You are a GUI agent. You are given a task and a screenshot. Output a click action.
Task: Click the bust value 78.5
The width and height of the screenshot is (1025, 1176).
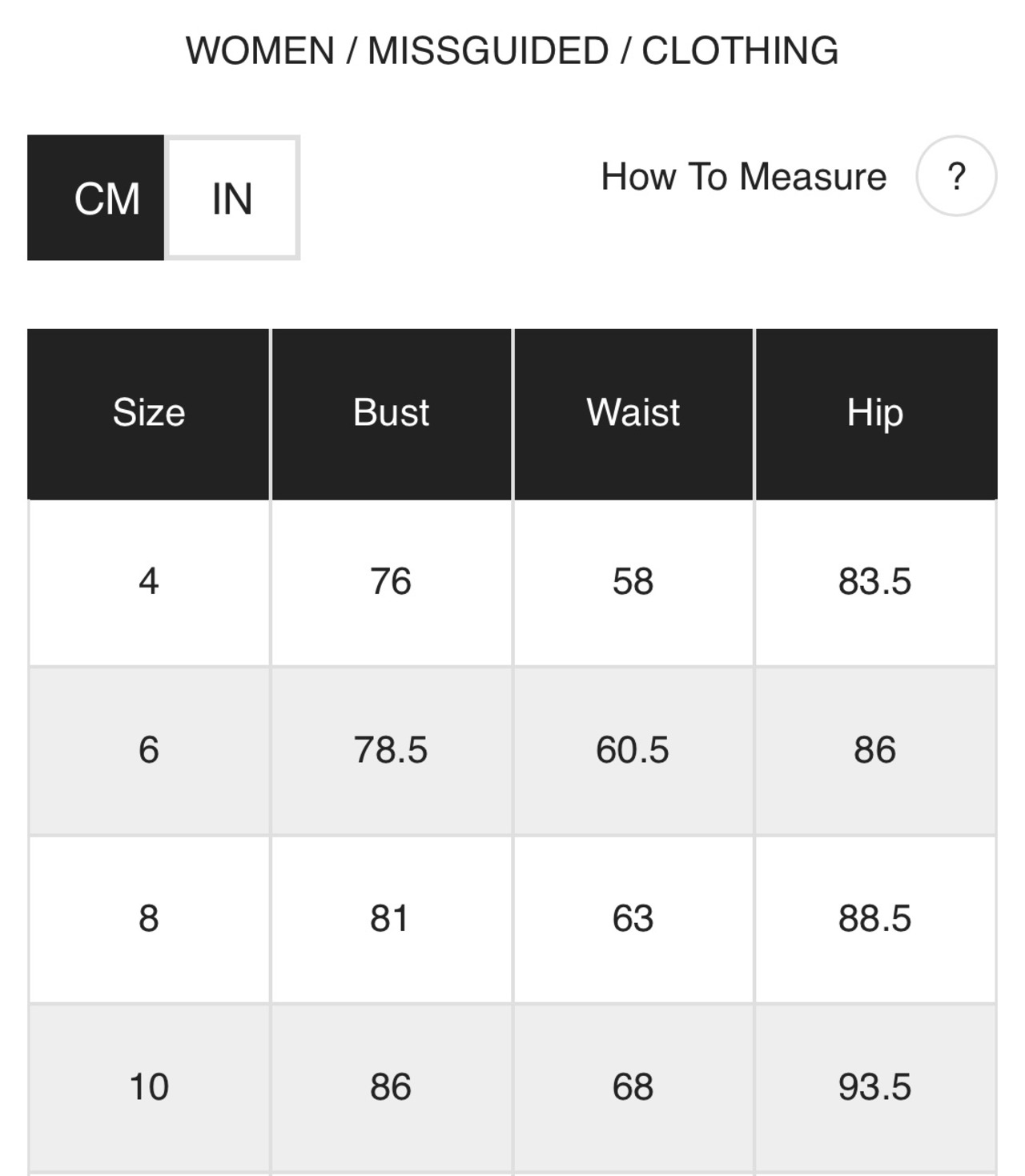click(391, 750)
